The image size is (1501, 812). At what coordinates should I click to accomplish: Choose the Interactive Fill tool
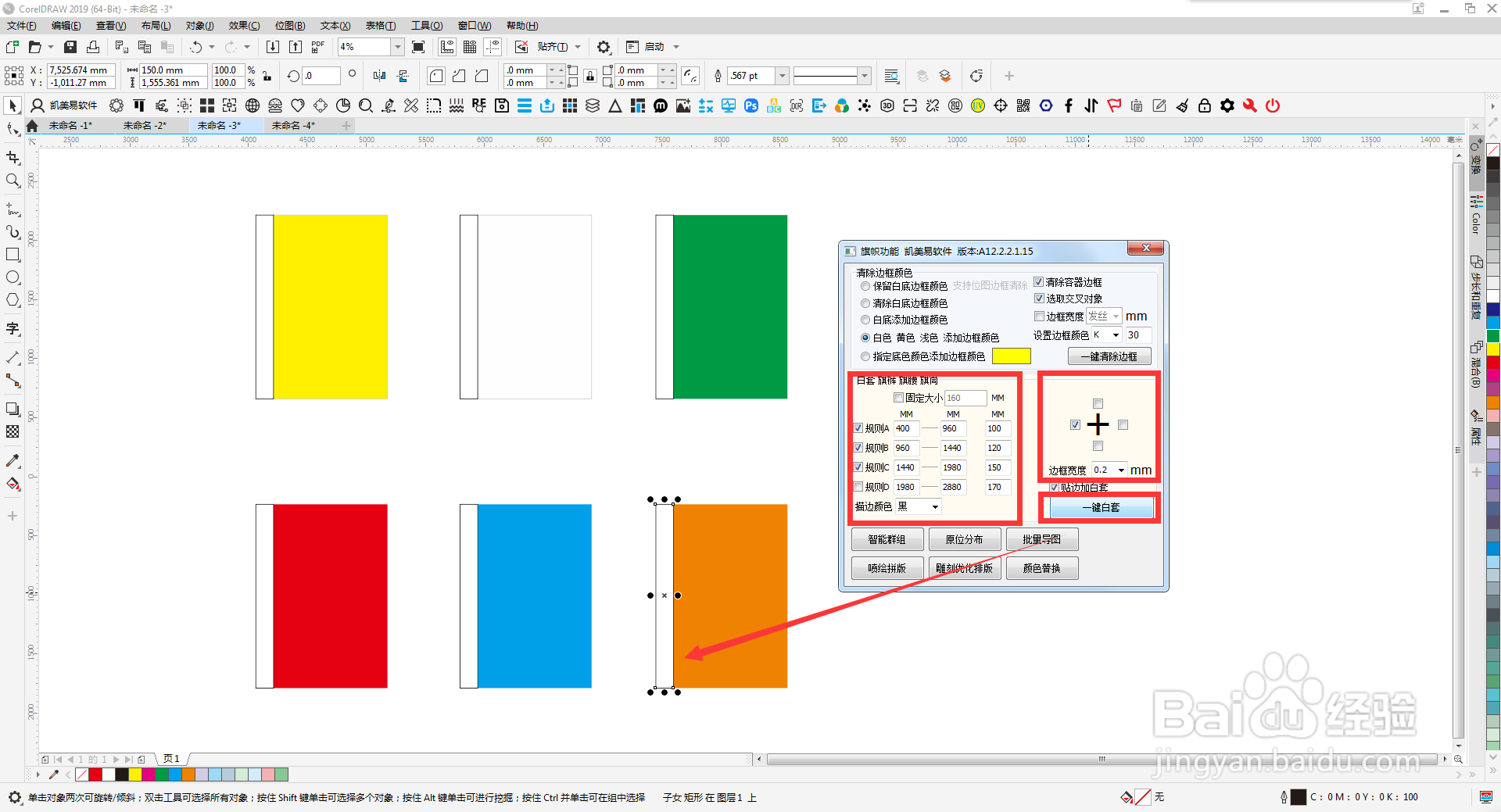(13, 484)
